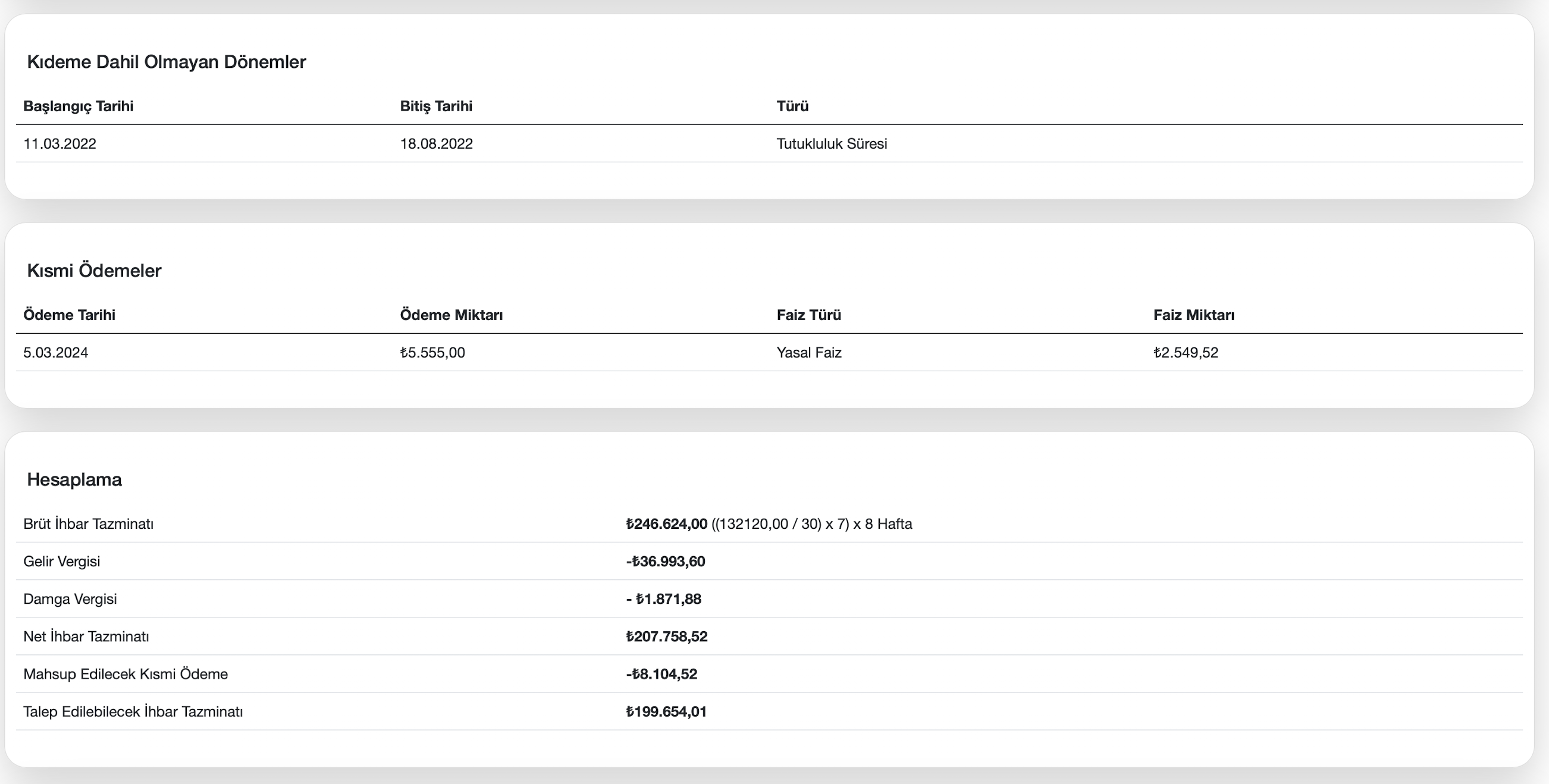This screenshot has height=784, width=1549.
Task: Click the 'Yasal Faiz' interest type cell
Action: (x=808, y=352)
